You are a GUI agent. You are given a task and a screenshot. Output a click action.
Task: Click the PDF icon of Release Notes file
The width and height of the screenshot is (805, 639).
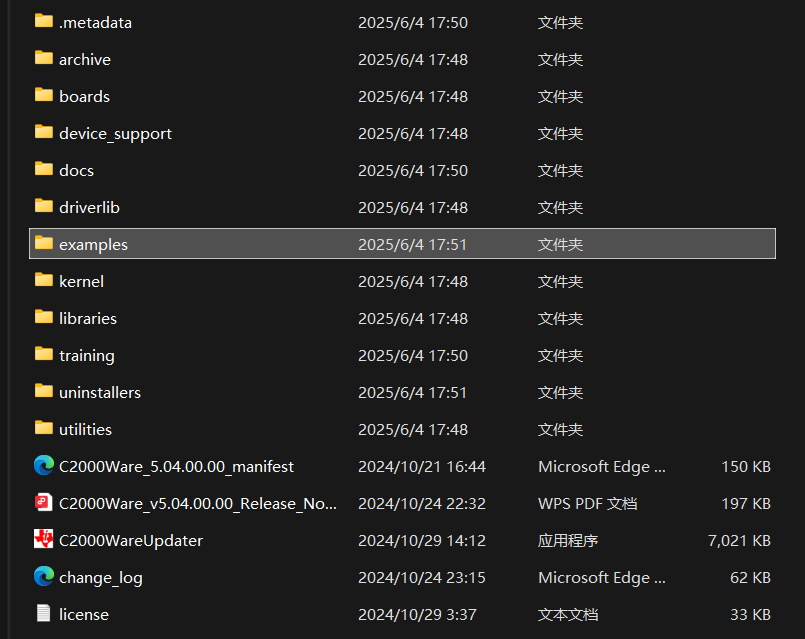(44, 502)
